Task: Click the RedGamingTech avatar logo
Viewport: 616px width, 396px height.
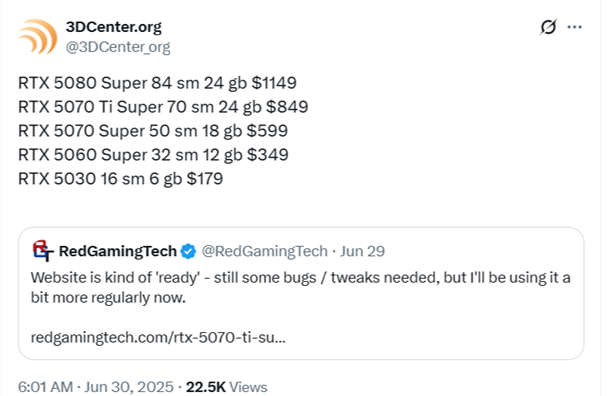Action: [42, 251]
